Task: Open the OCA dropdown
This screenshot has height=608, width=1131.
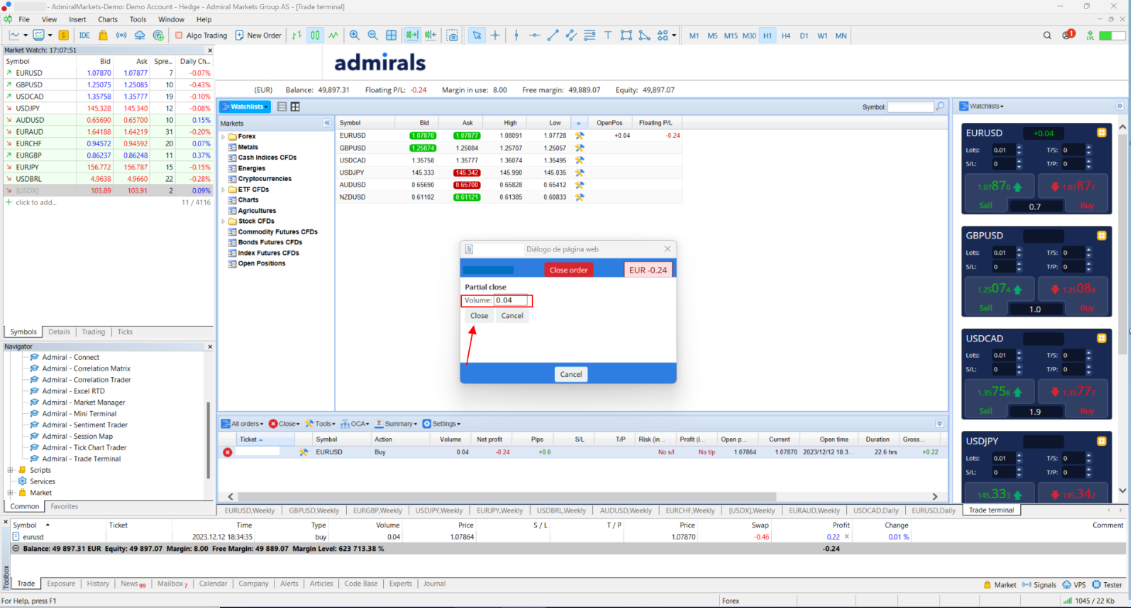Action: (355, 424)
